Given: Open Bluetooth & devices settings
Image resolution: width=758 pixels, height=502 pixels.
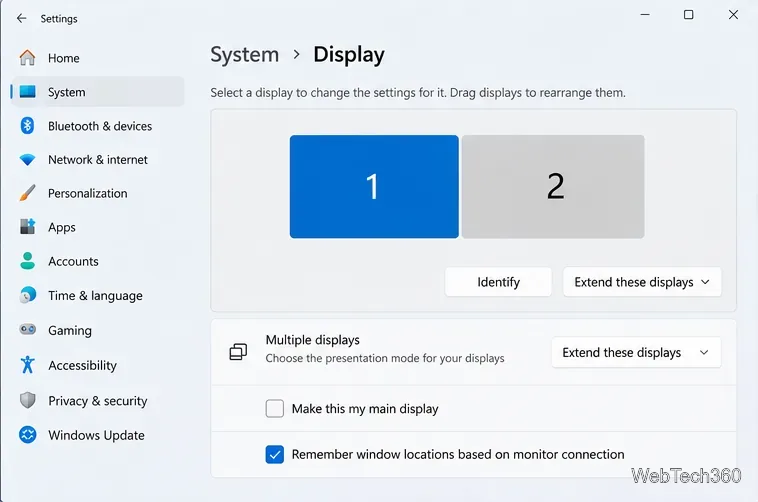Looking at the screenshot, I should 100,126.
